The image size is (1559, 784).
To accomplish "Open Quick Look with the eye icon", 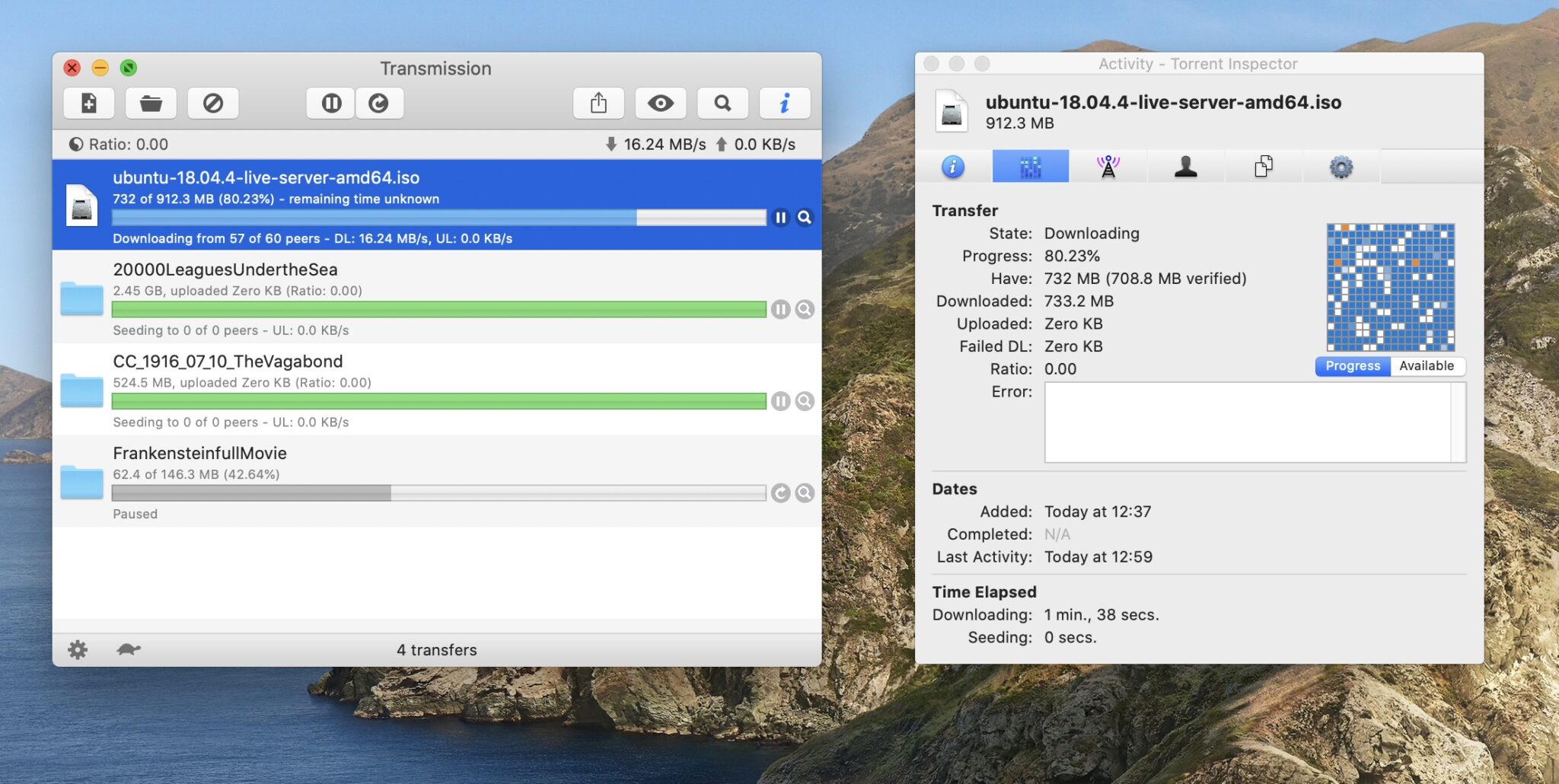I will [x=660, y=103].
